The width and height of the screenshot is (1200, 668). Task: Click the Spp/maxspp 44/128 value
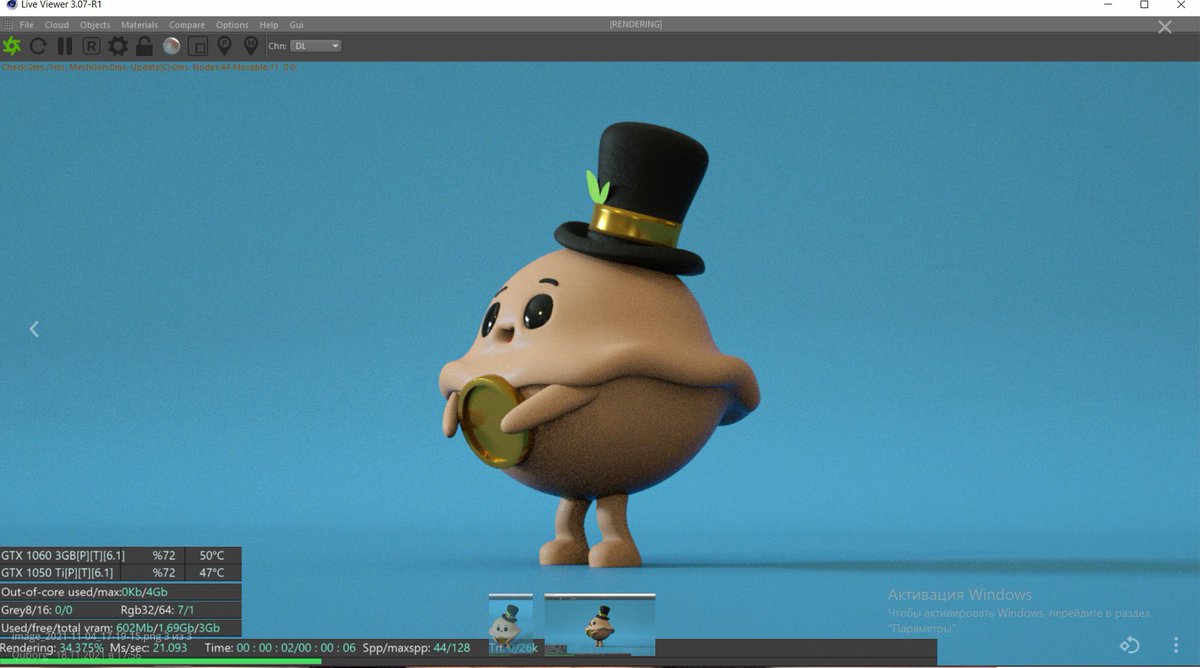pyautogui.click(x=451, y=648)
